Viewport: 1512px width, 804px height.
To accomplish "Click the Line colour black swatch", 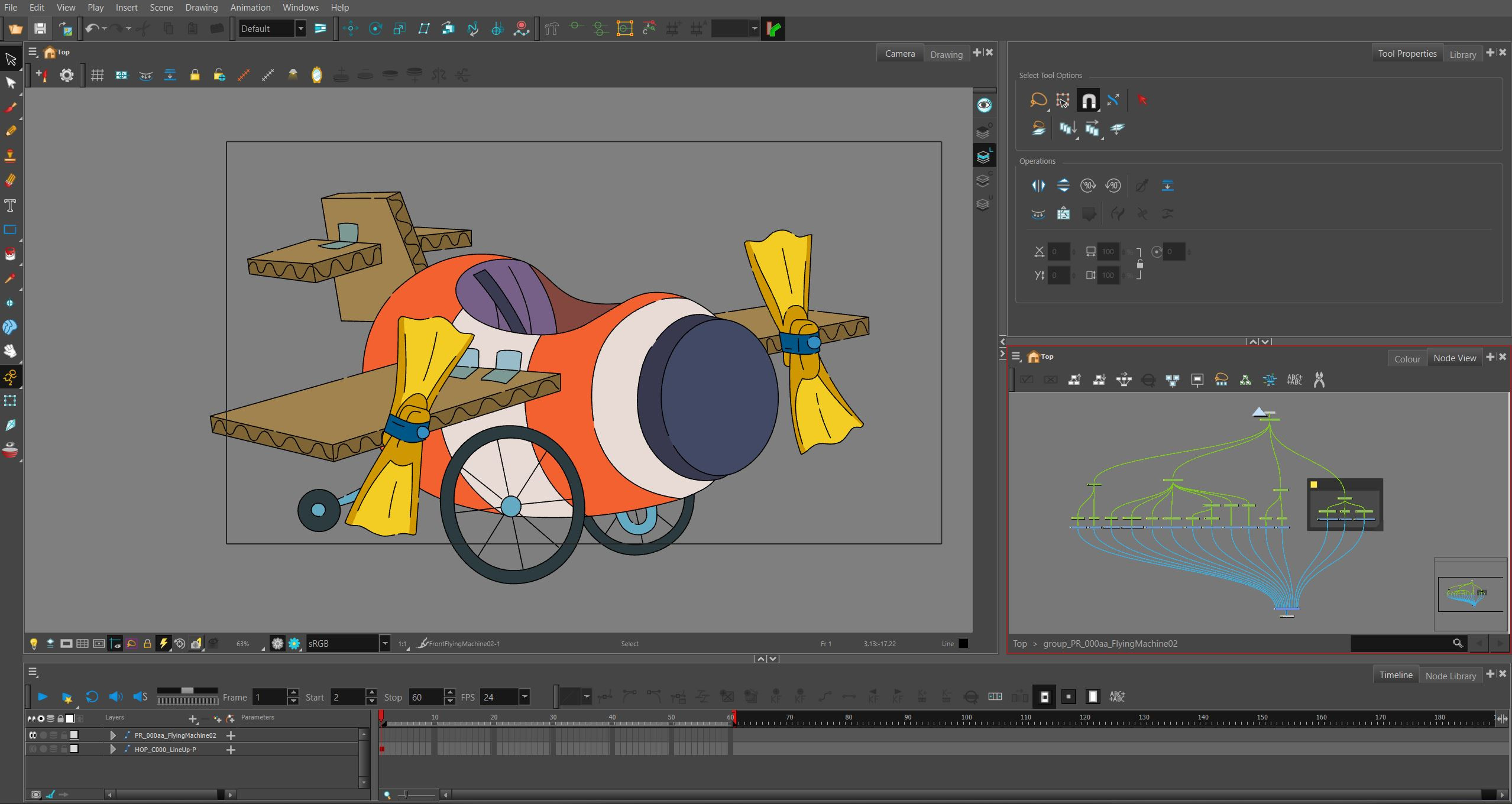I will pyautogui.click(x=963, y=644).
